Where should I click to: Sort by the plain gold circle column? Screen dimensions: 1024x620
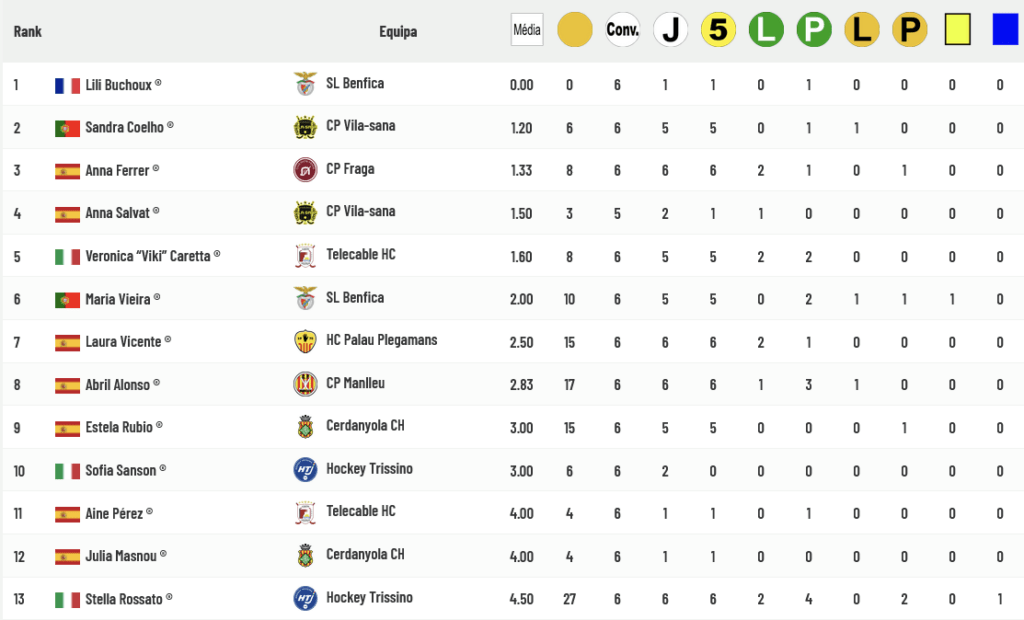[574, 30]
